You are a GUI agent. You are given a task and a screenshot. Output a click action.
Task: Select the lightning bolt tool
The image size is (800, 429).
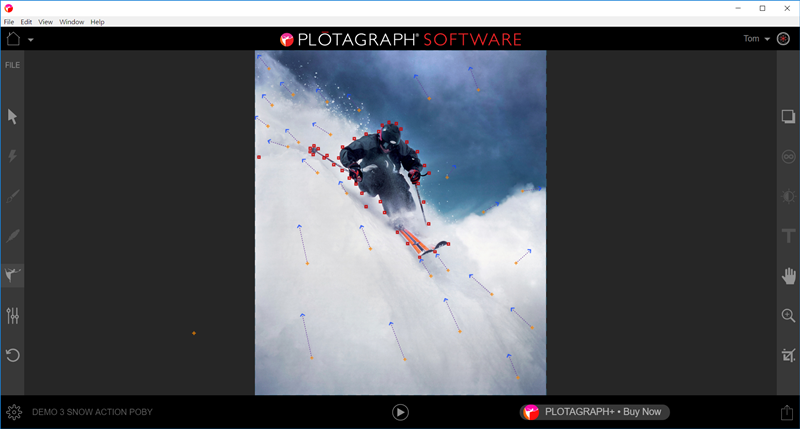(x=12, y=156)
